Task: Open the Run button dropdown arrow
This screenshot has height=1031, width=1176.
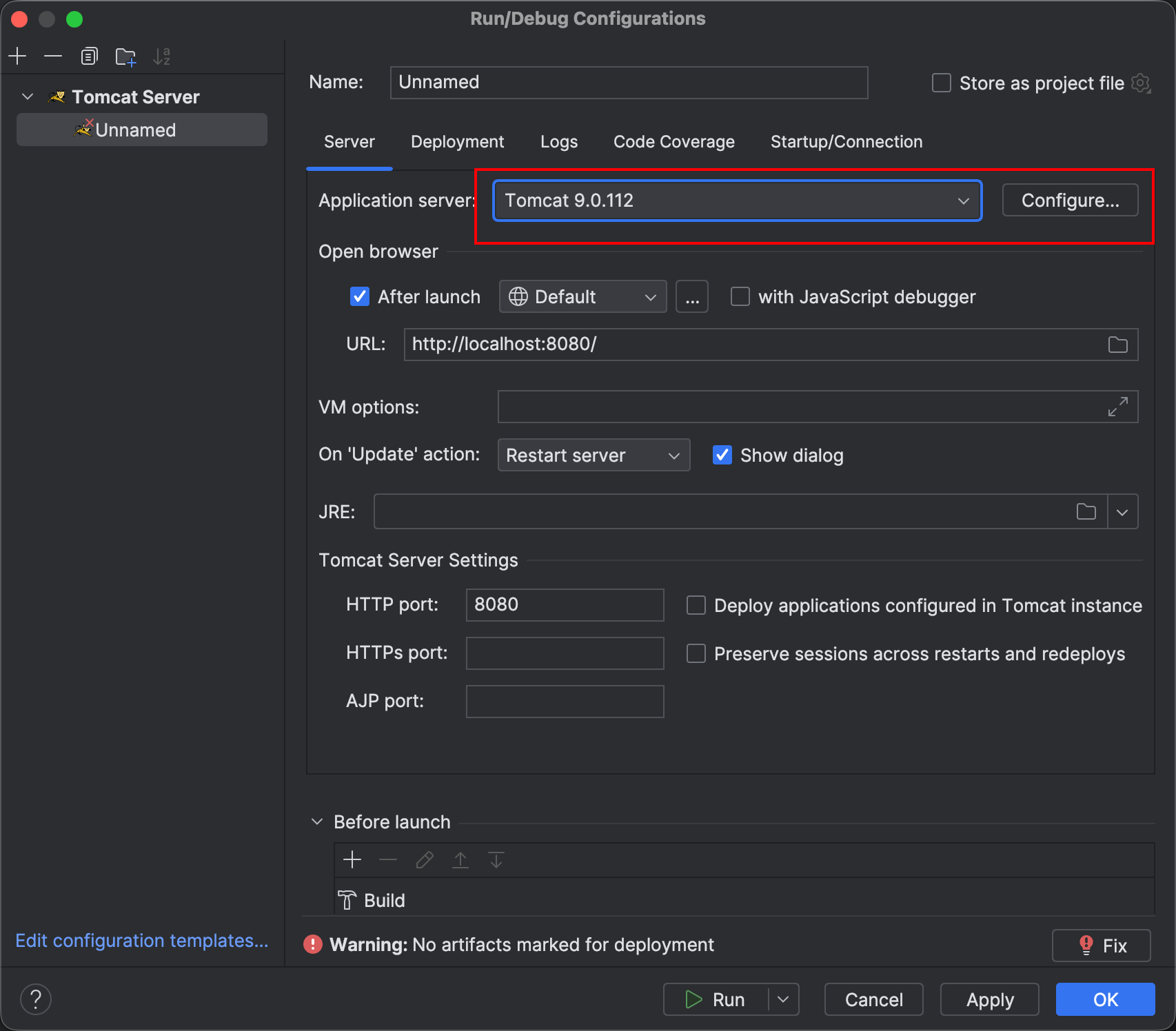Action: point(784,999)
